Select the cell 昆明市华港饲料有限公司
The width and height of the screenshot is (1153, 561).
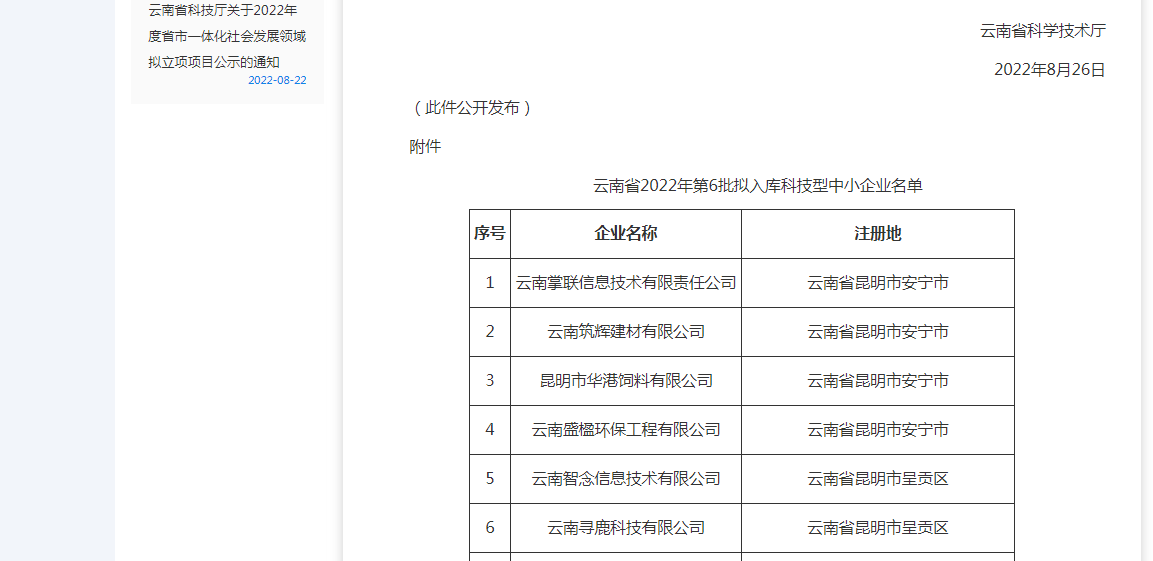click(x=626, y=381)
